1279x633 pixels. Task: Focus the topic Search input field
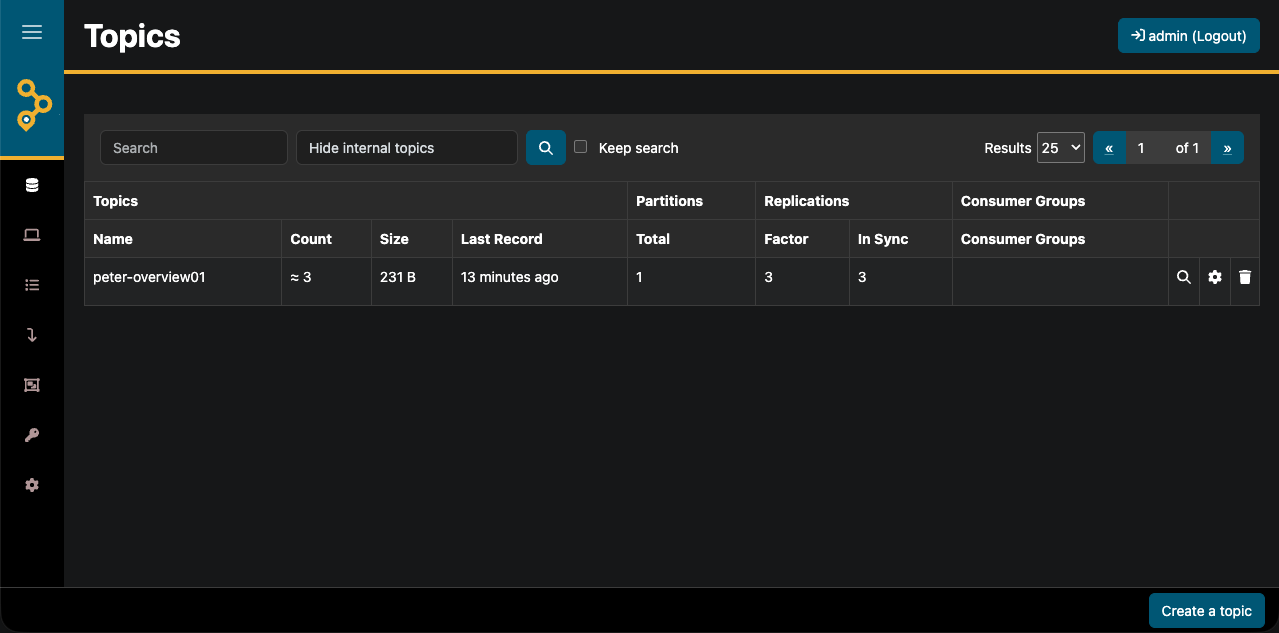point(193,148)
